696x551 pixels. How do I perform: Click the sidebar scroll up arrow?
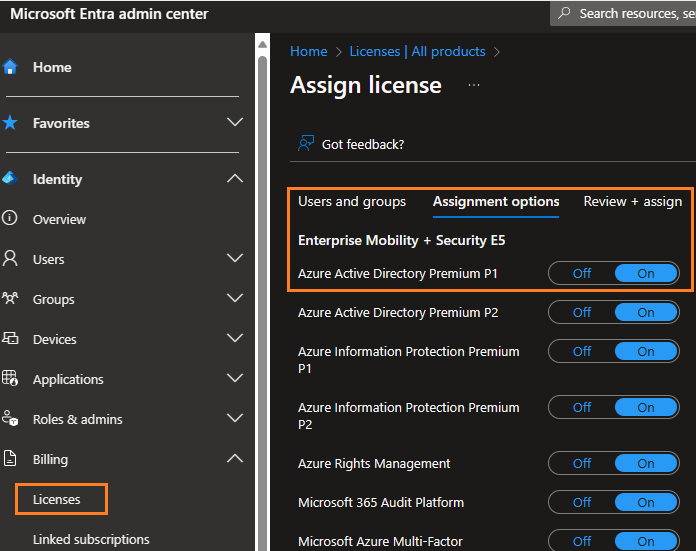tap(262, 44)
